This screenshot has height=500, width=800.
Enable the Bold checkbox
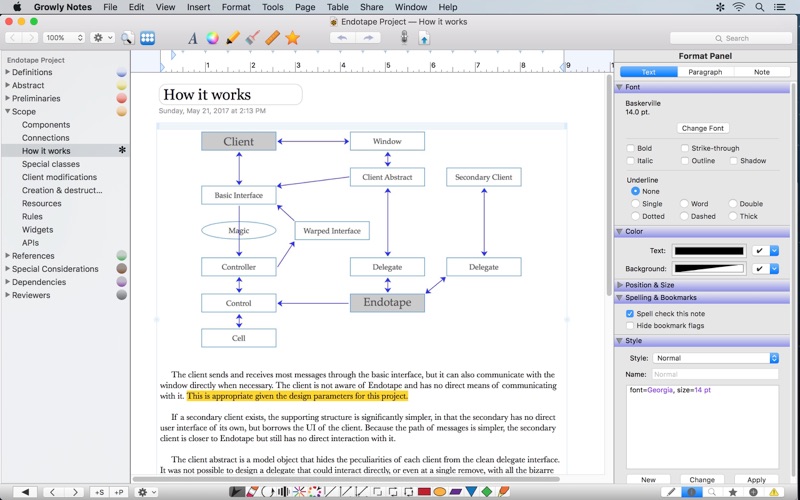(x=631, y=148)
